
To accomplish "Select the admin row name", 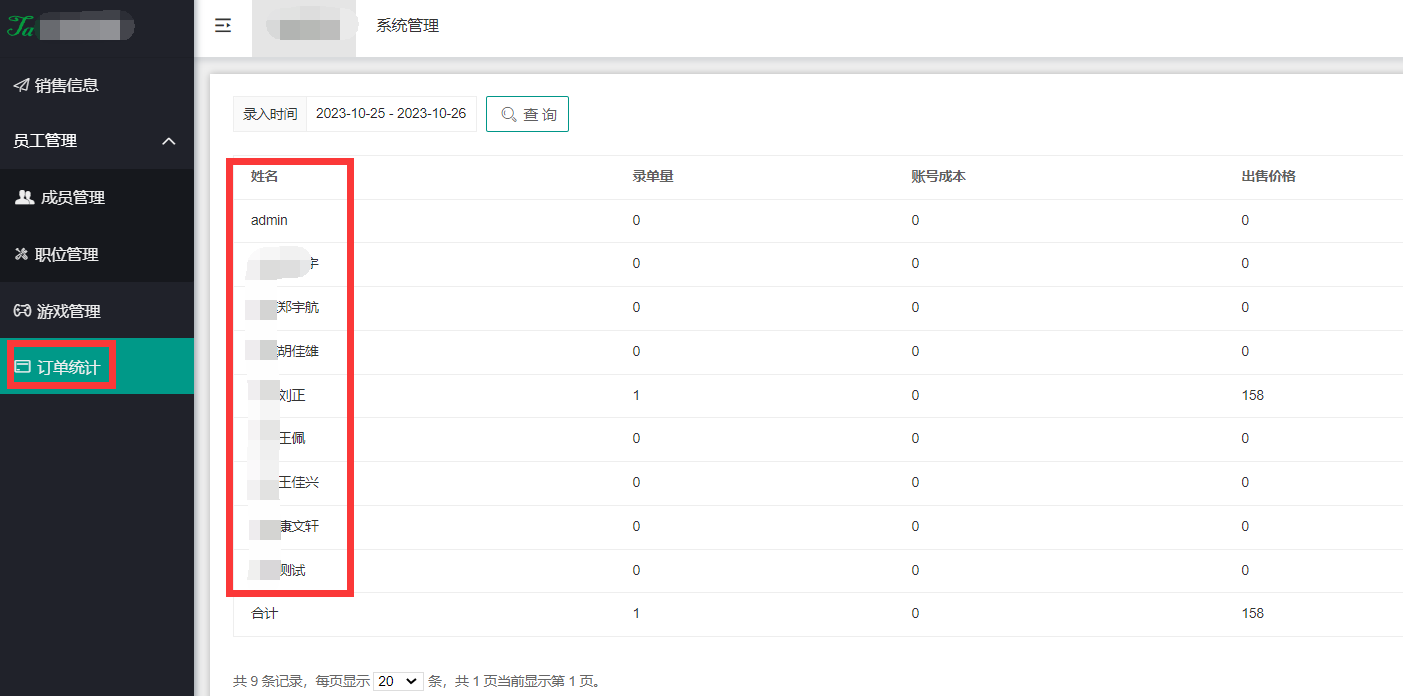I will tap(269, 220).
